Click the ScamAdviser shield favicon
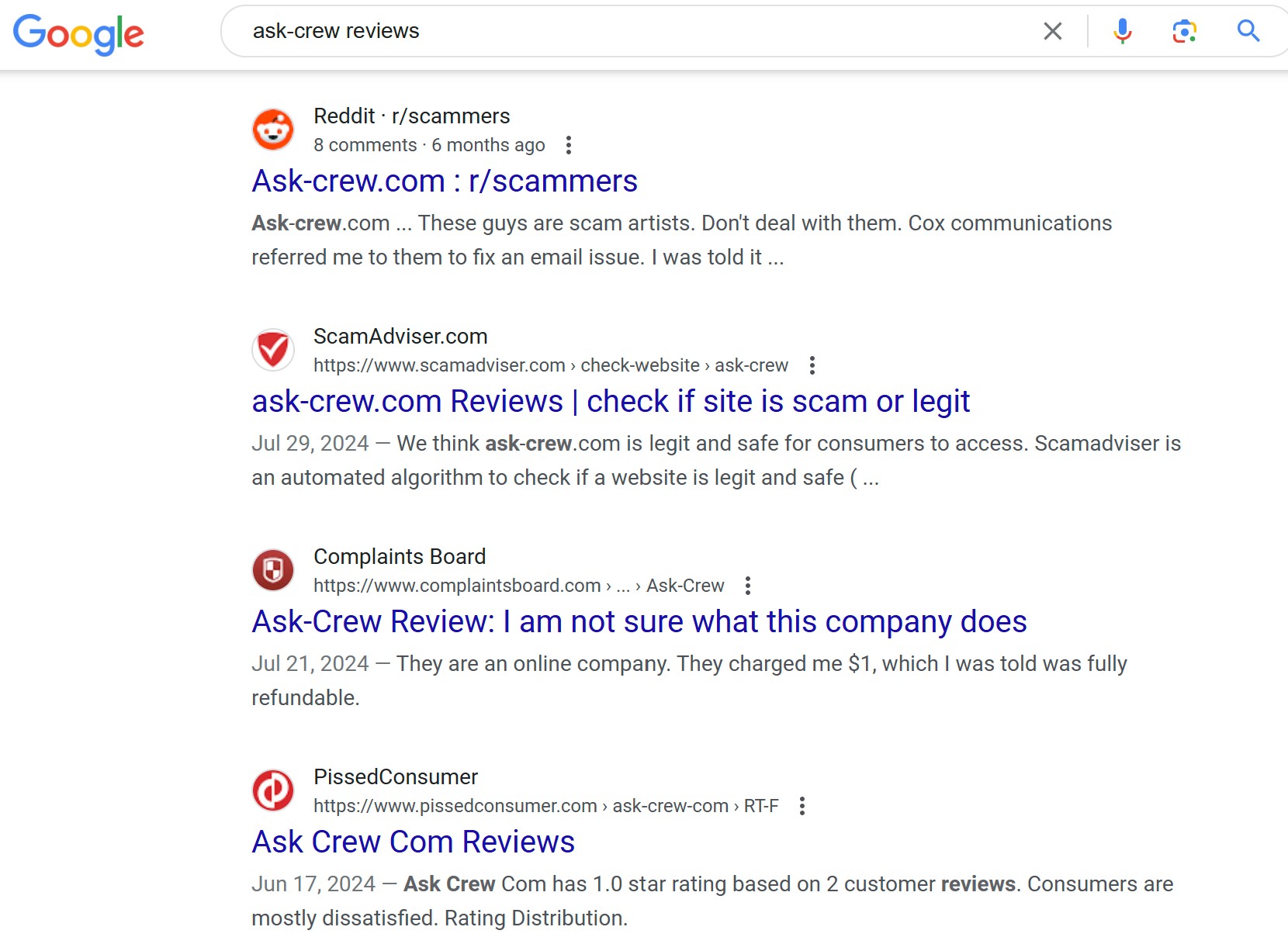The height and width of the screenshot is (951, 1288). 272,349
